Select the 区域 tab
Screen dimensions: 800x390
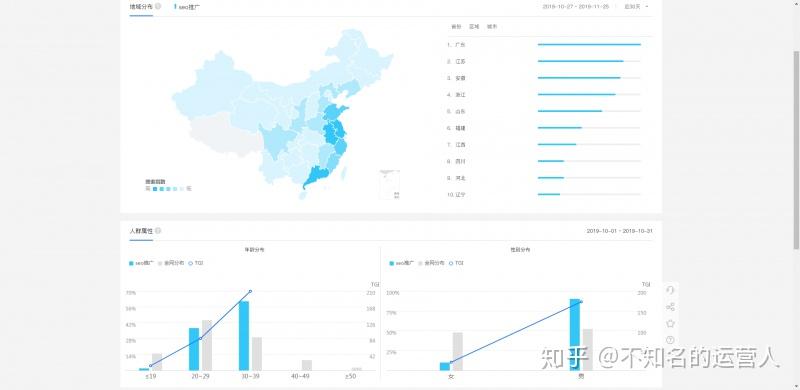coord(474,27)
